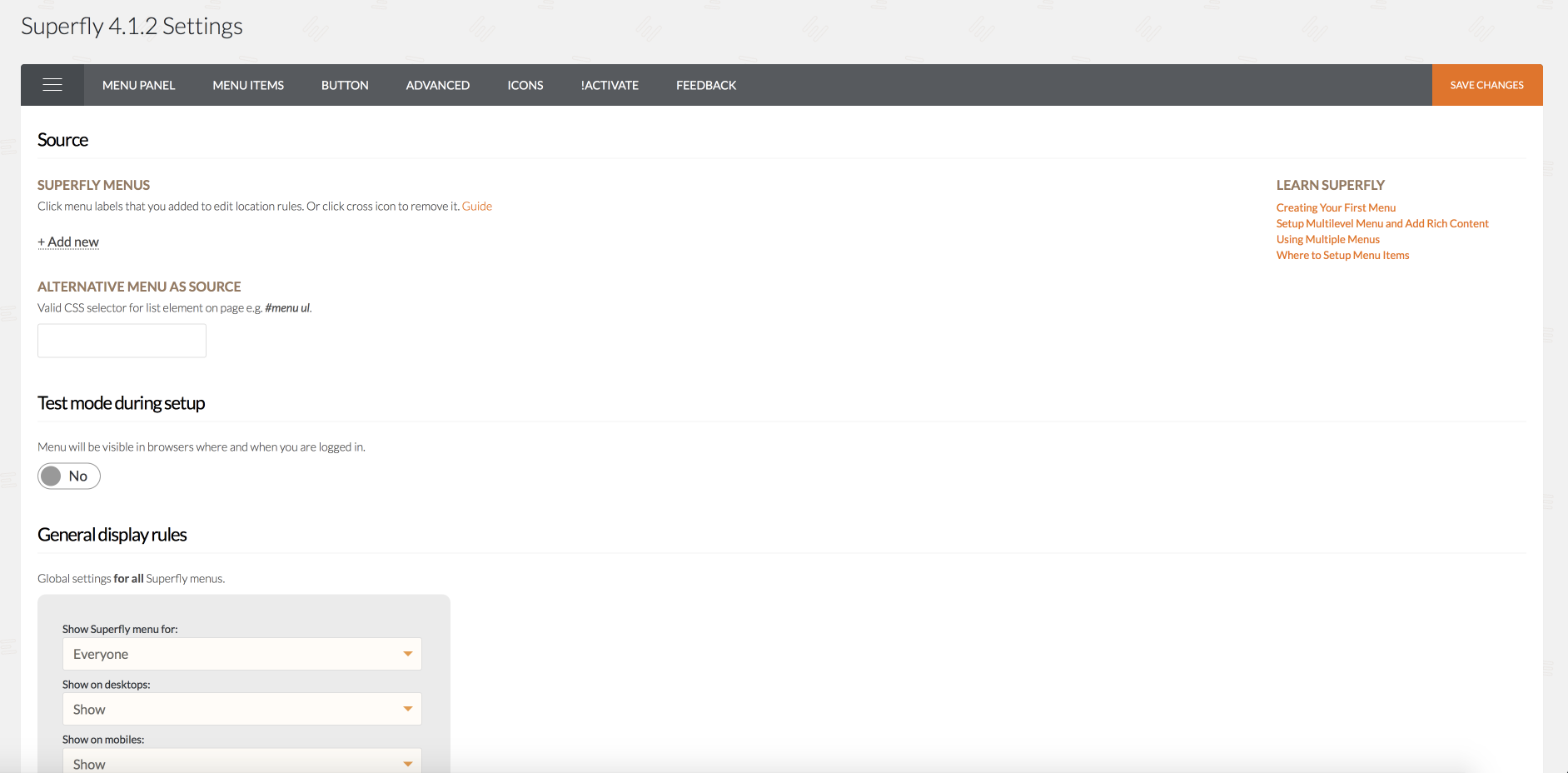Open the Button tab

[345, 85]
